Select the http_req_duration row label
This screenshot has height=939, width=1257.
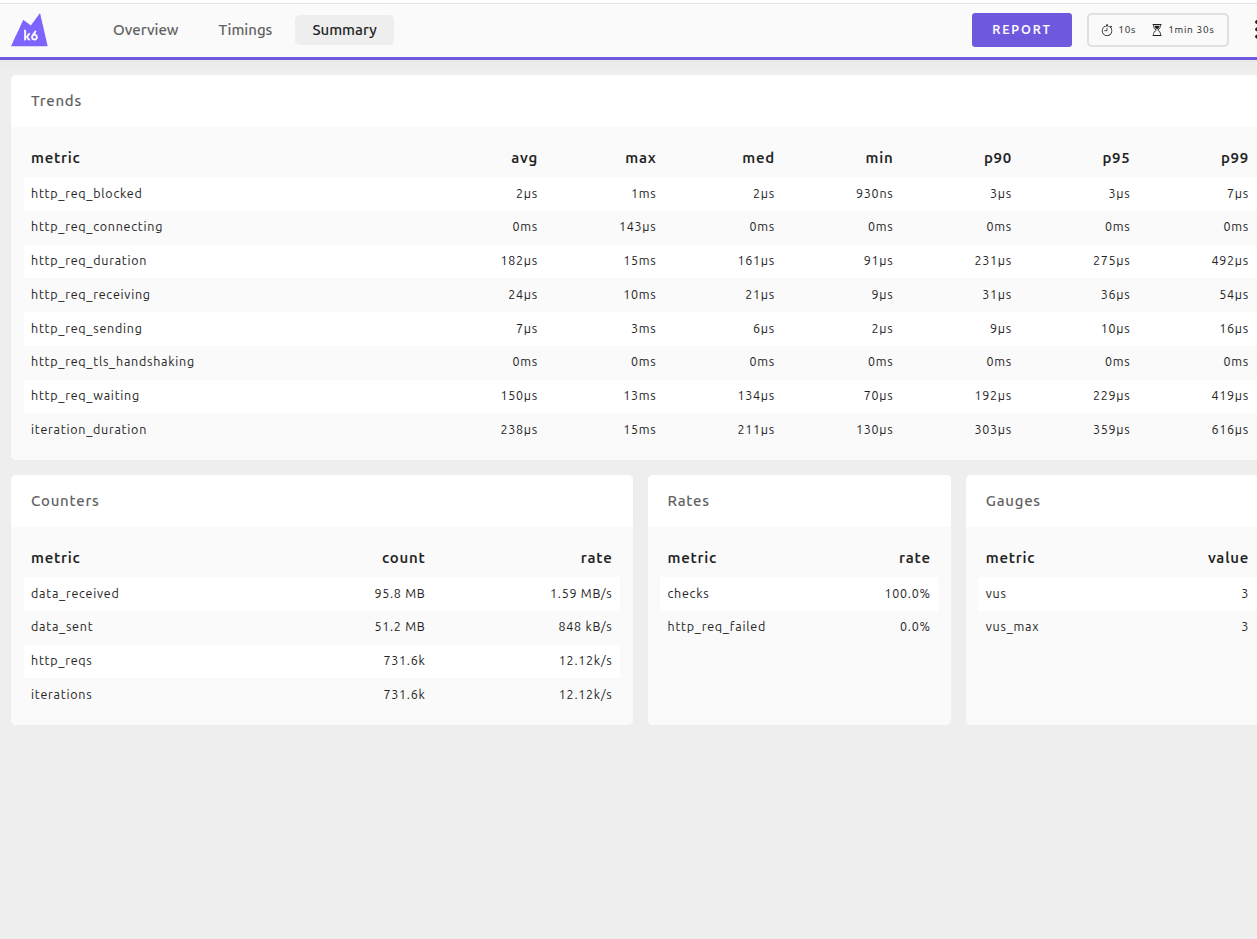point(89,261)
